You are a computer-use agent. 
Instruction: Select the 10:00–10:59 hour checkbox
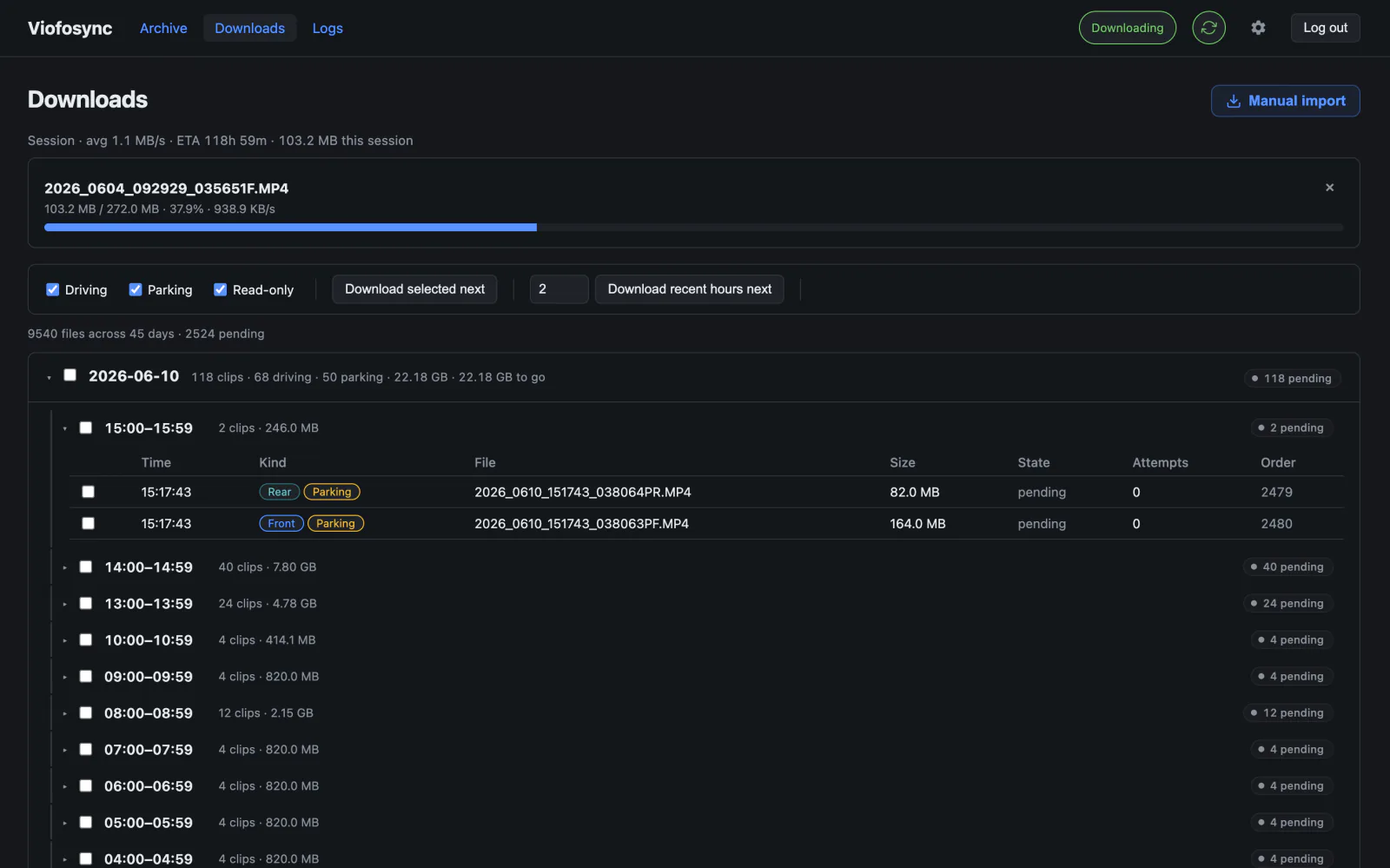[86, 639]
